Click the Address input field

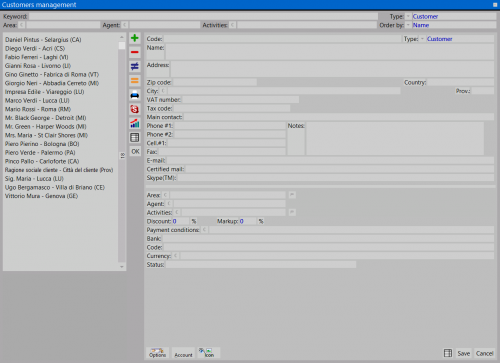[x=332, y=69]
